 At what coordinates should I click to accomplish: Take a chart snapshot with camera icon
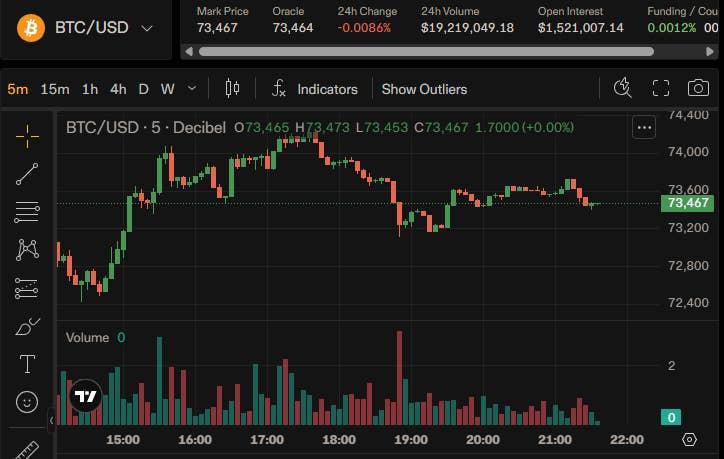[698, 88]
